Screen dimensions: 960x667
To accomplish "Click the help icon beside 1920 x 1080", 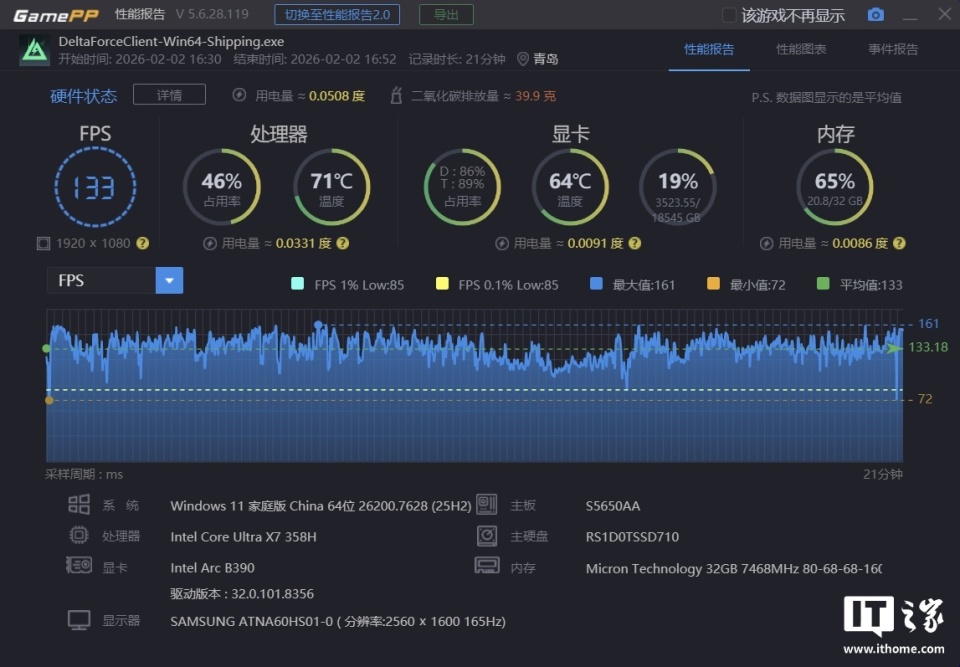I will [143, 243].
